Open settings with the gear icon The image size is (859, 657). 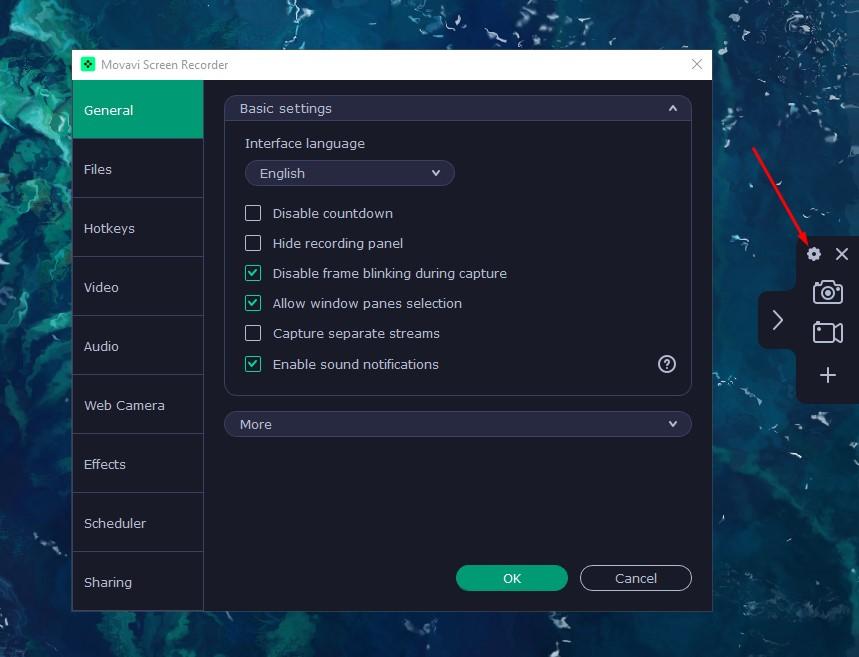[814, 254]
